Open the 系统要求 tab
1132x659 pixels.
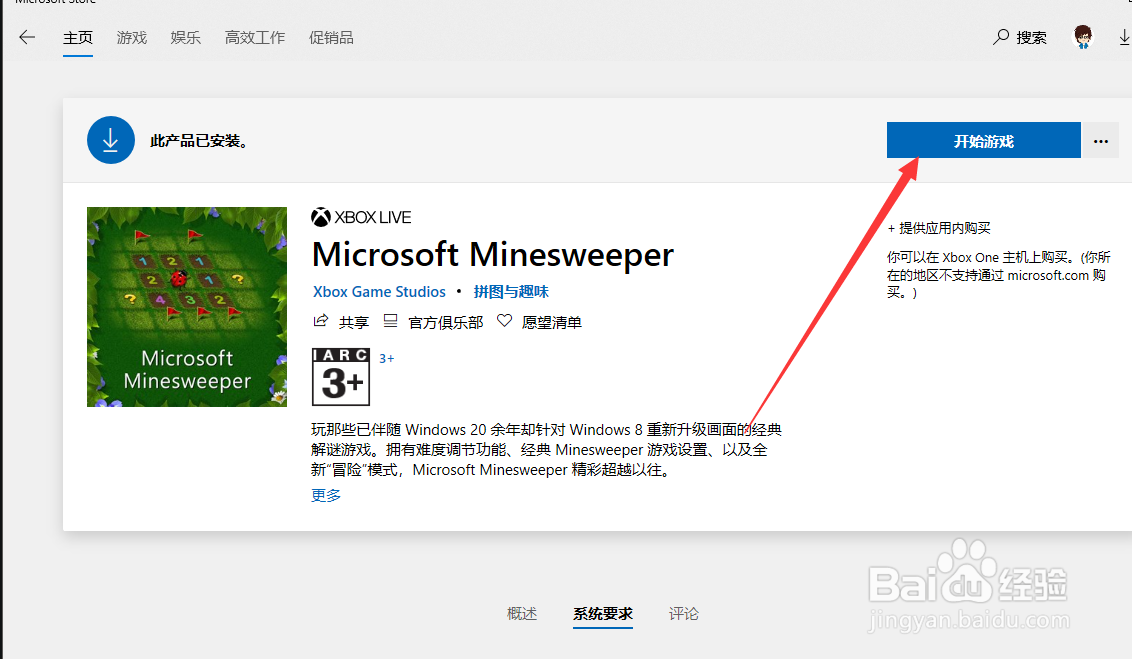(603, 614)
